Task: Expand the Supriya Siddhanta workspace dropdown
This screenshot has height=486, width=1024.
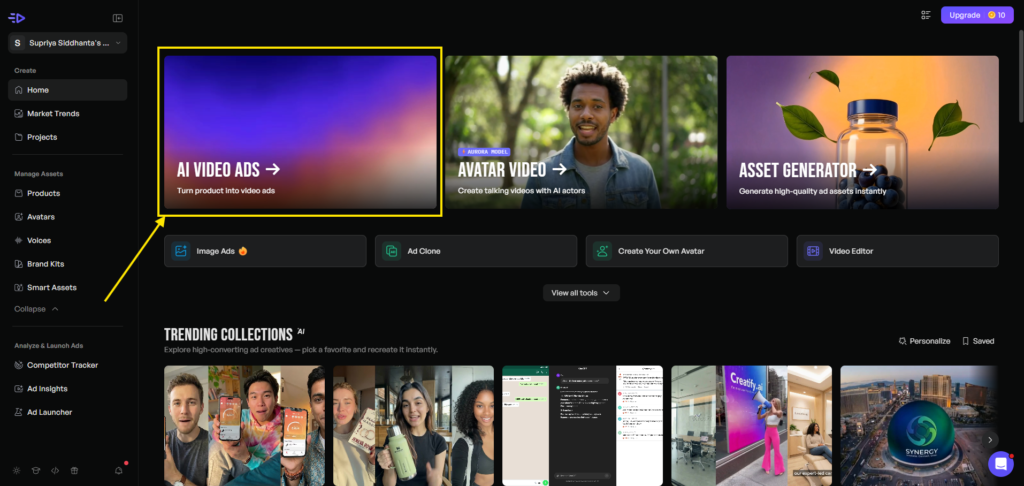Action: point(68,43)
